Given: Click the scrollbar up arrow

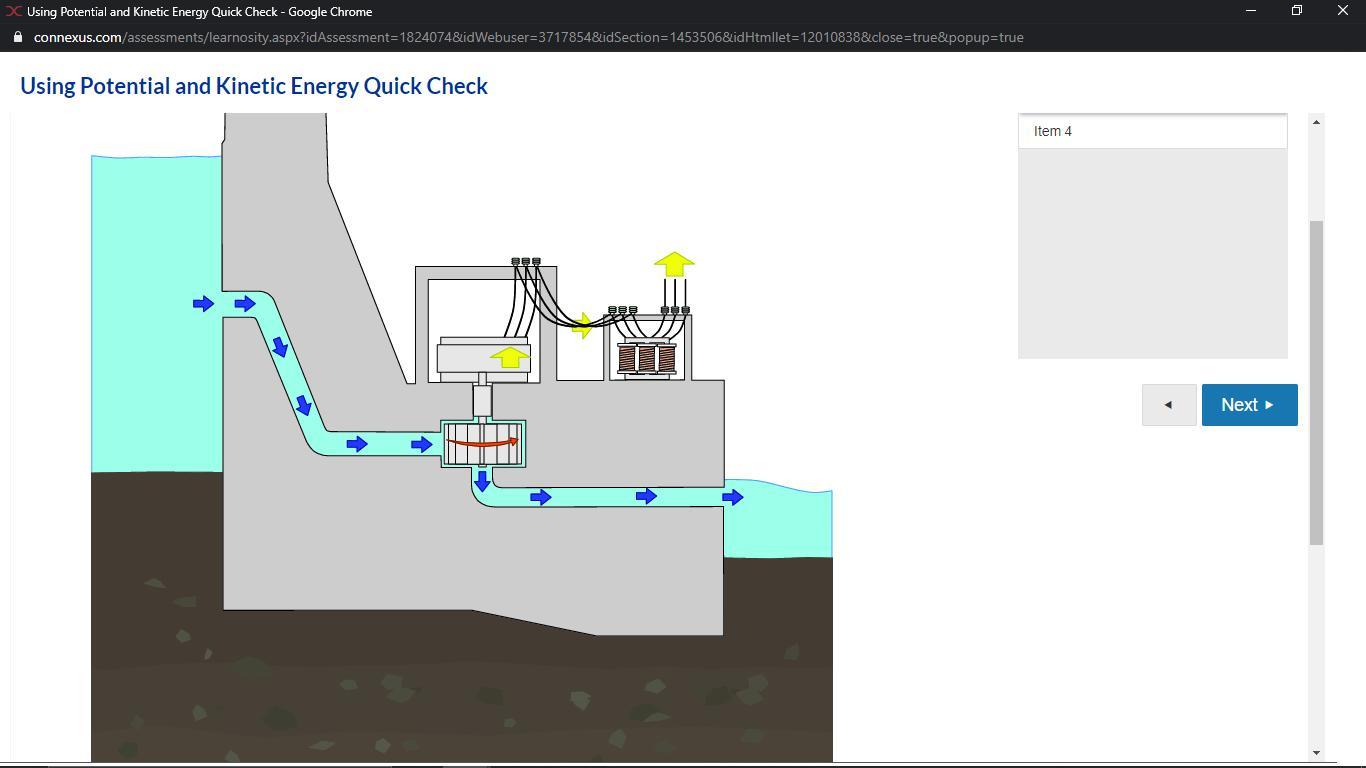Looking at the screenshot, I should [1316, 122].
